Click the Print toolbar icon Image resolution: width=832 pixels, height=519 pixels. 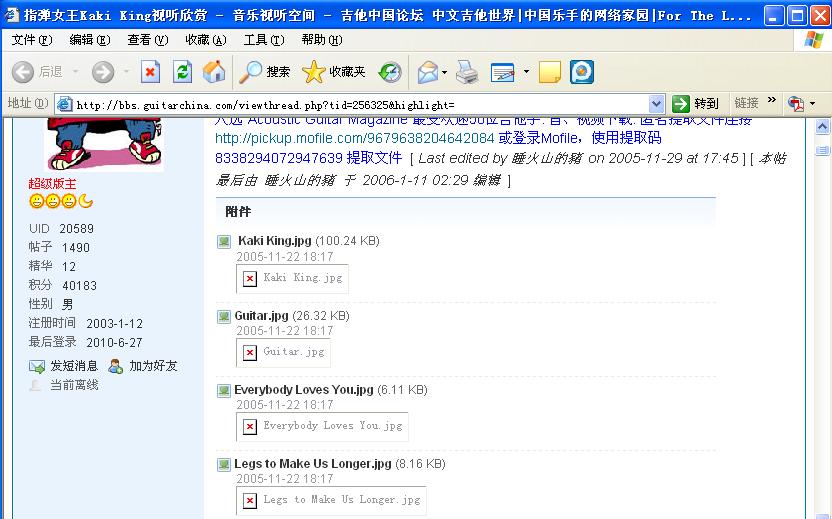[467, 72]
